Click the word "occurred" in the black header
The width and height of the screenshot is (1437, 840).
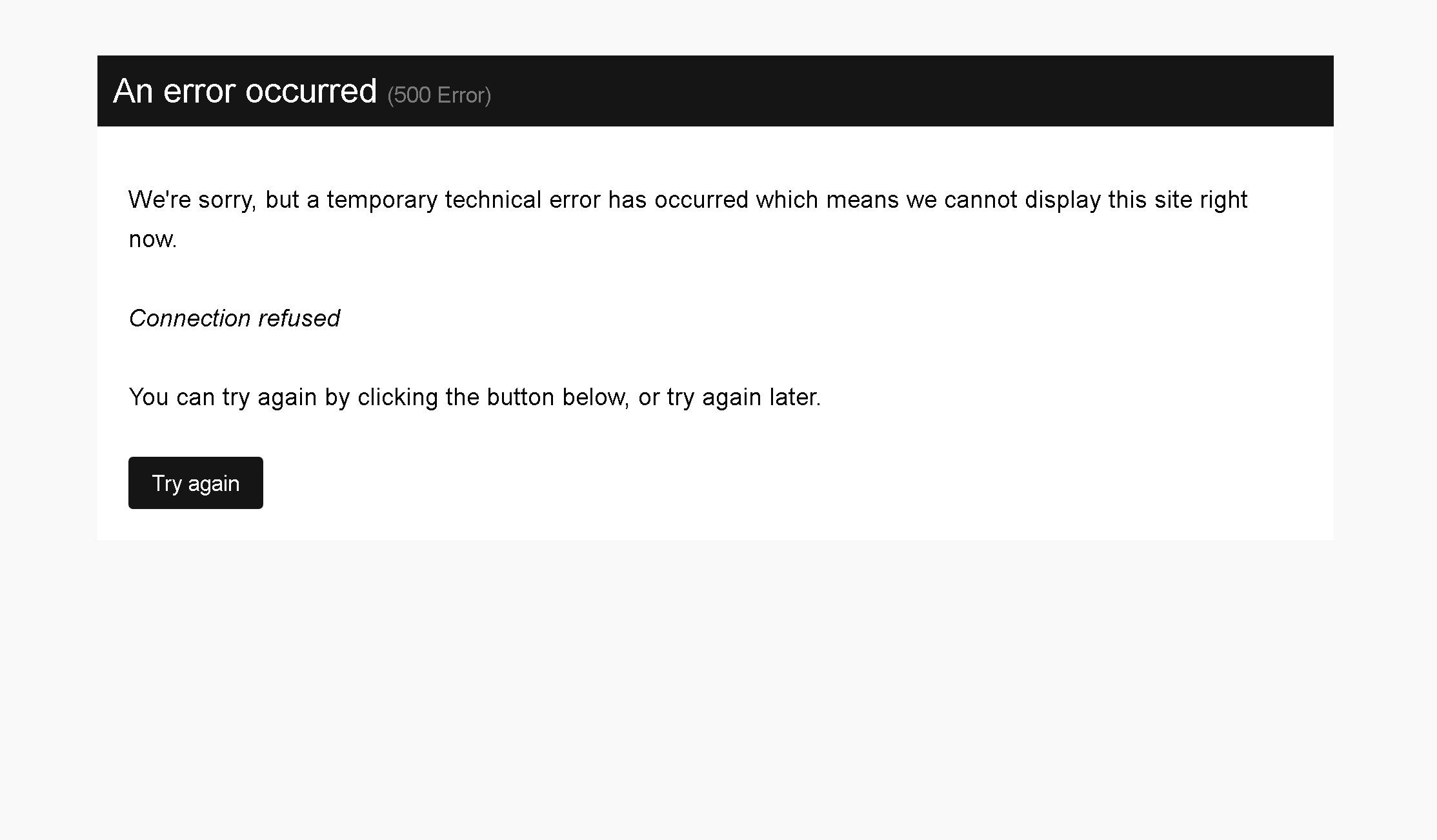click(x=310, y=91)
